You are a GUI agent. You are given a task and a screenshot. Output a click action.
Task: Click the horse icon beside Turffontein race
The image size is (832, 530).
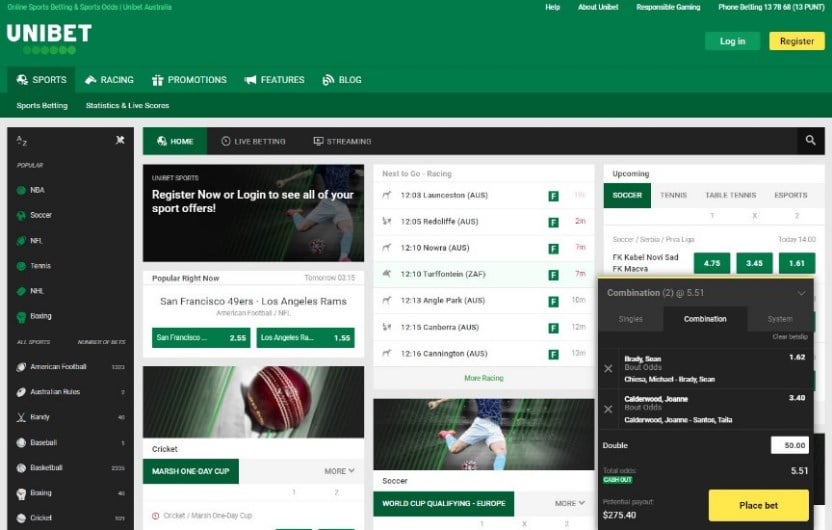pos(387,274)
